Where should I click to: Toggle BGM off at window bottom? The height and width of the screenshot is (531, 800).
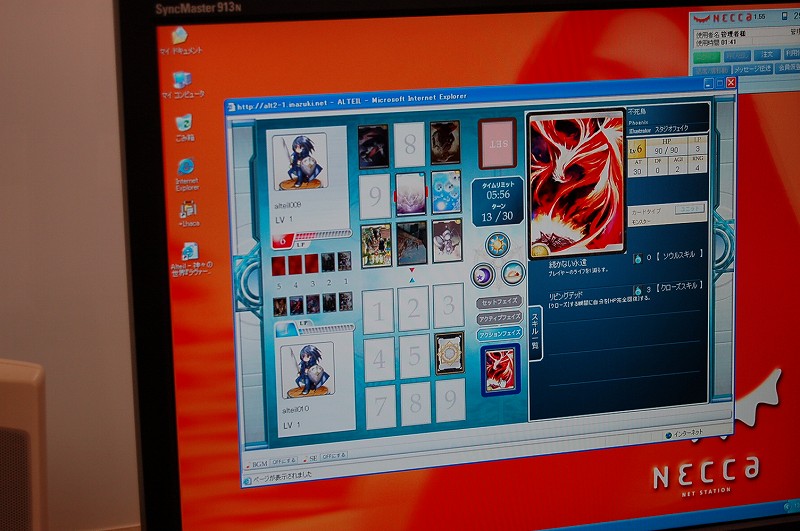284,461
